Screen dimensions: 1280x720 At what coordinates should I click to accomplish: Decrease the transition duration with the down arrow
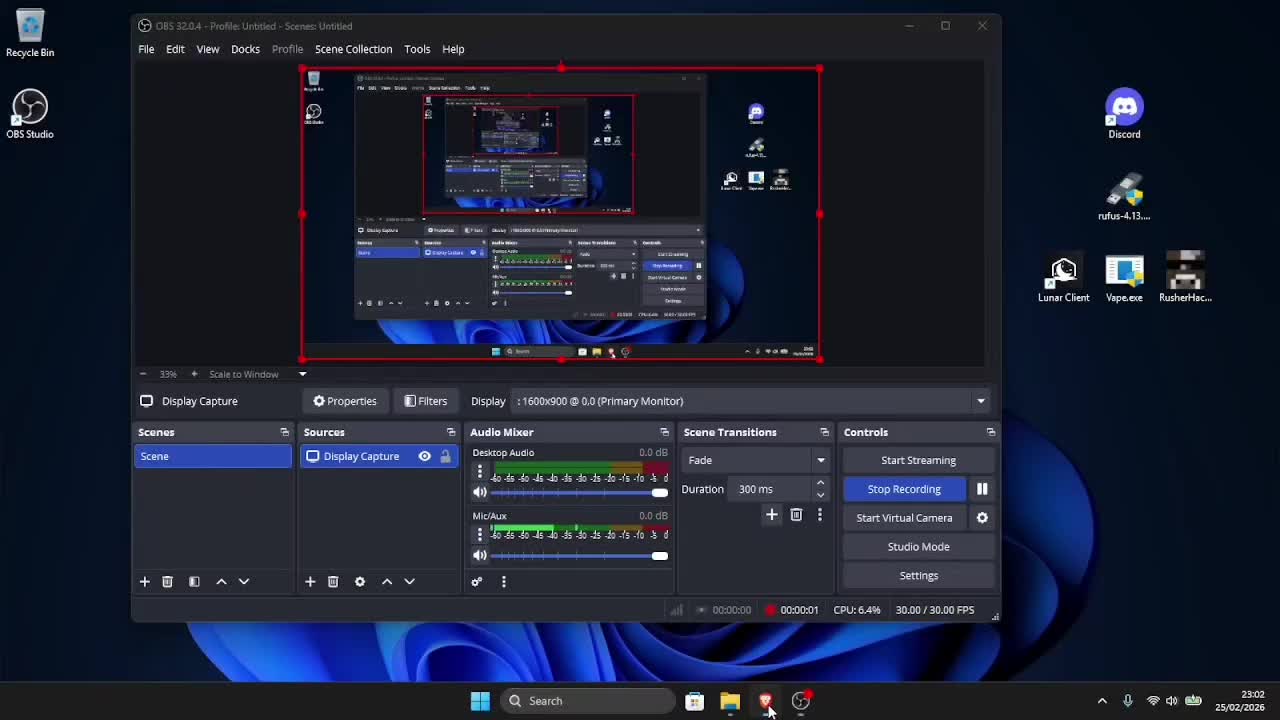point(820,495)
